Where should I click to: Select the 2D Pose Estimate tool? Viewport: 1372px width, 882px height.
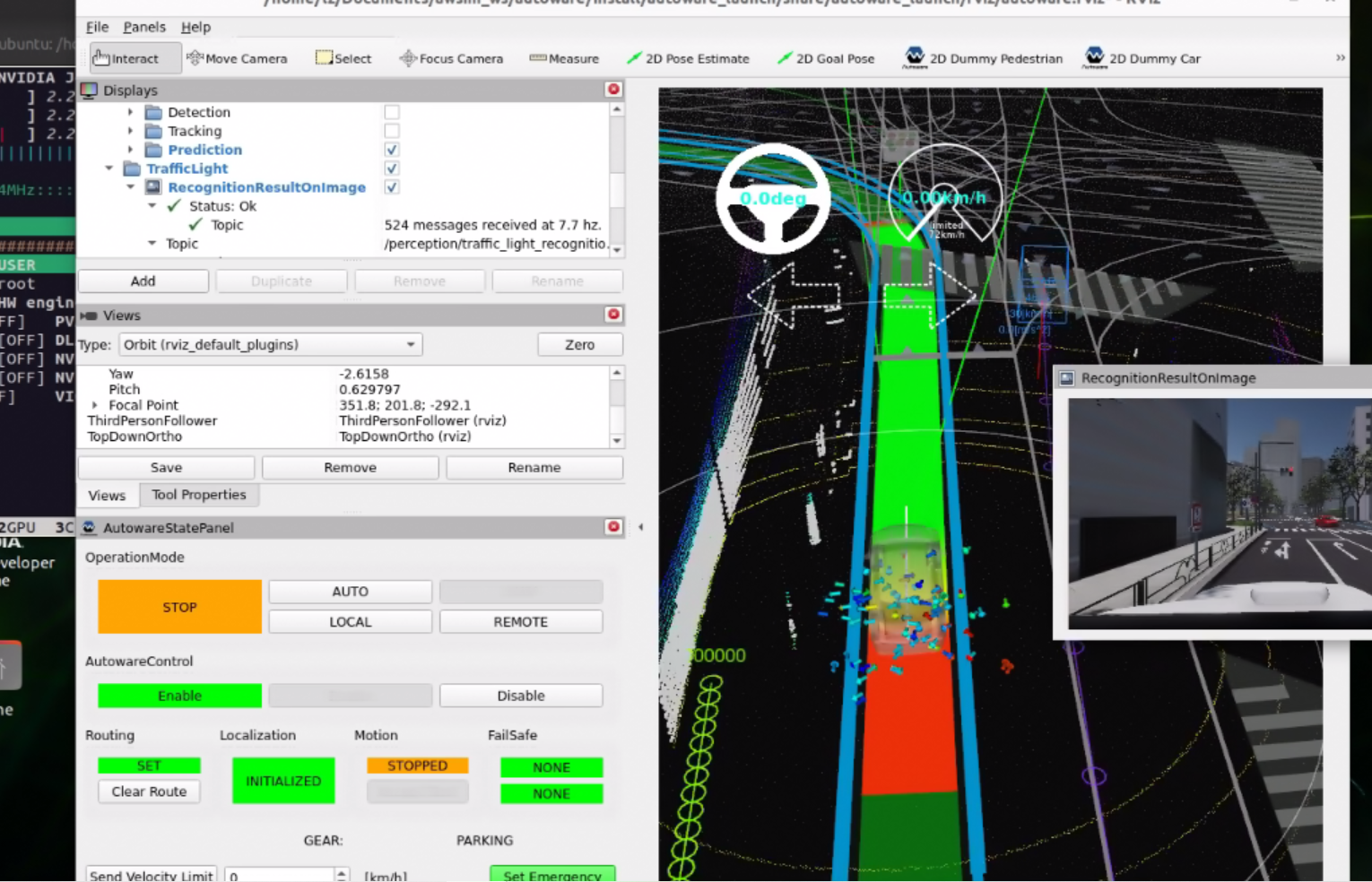(x=688, y=58)
